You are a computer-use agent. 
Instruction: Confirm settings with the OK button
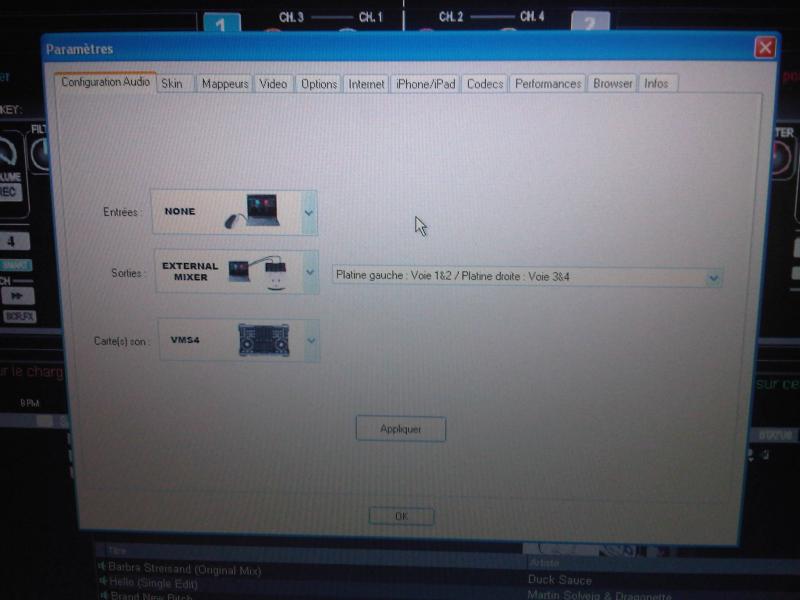click(x=402, y=516)
